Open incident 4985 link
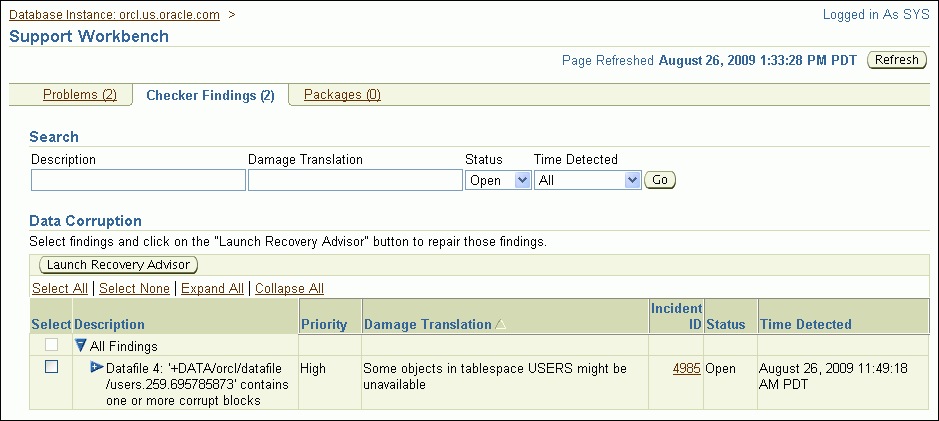This screenshot has height=421, width=939. tap(686, 368)
